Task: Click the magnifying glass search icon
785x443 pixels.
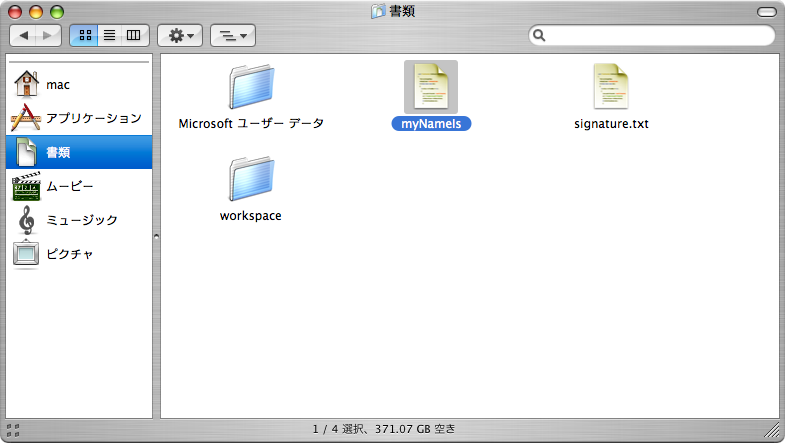Action: pos(539,35)
